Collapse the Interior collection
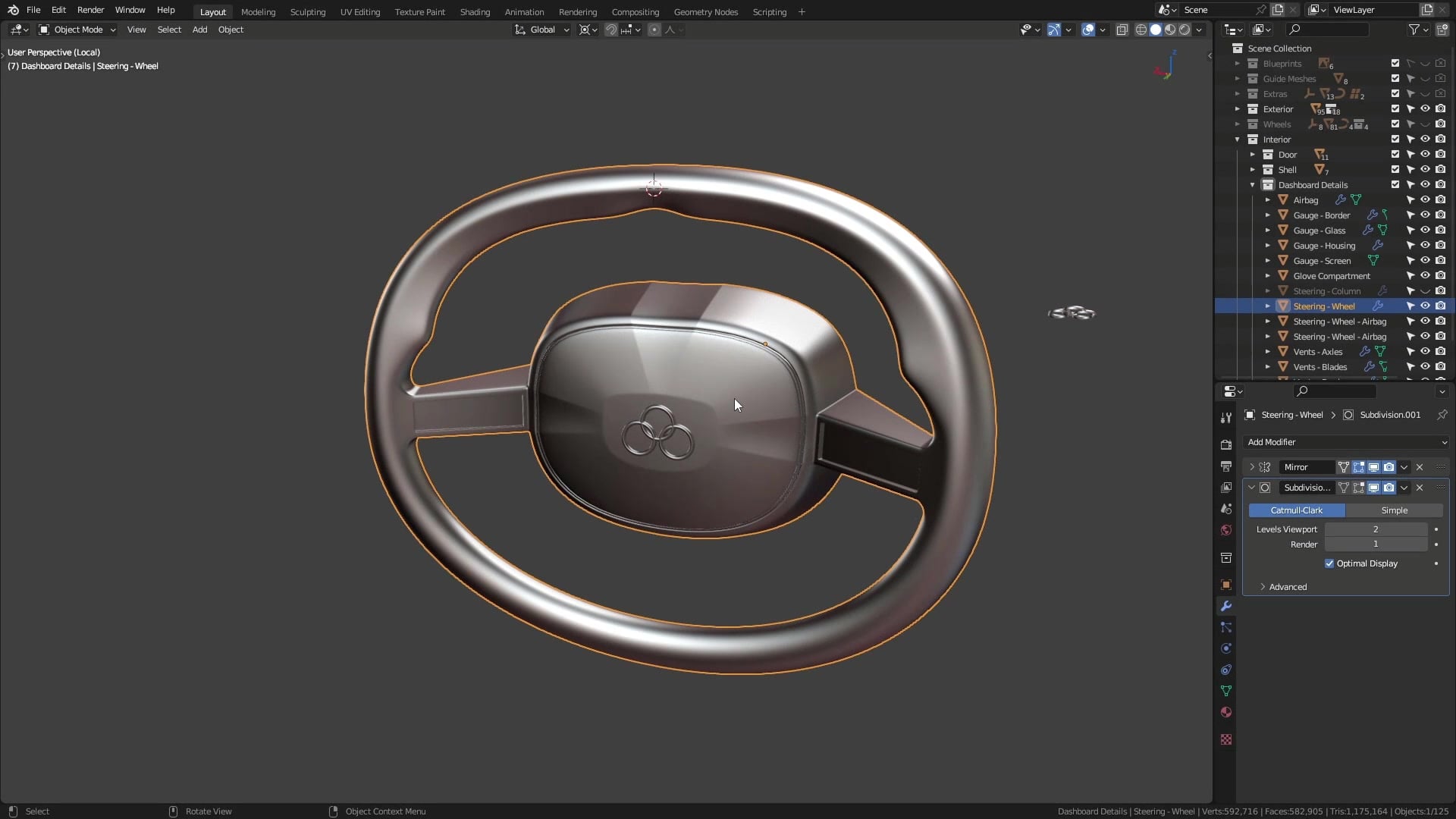 point(1238,140)
